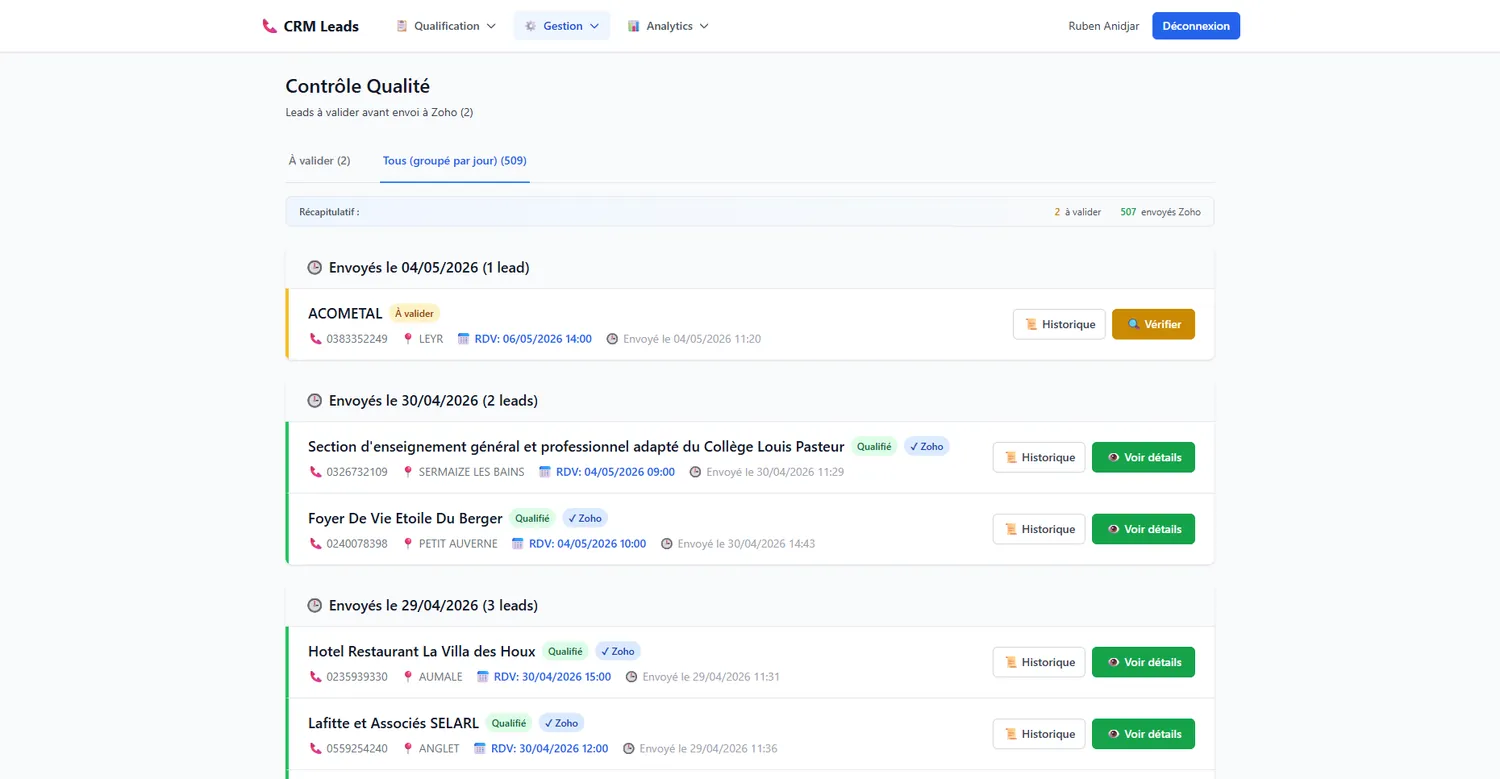
Task: Open the Qualification menu
Action: 446,26
